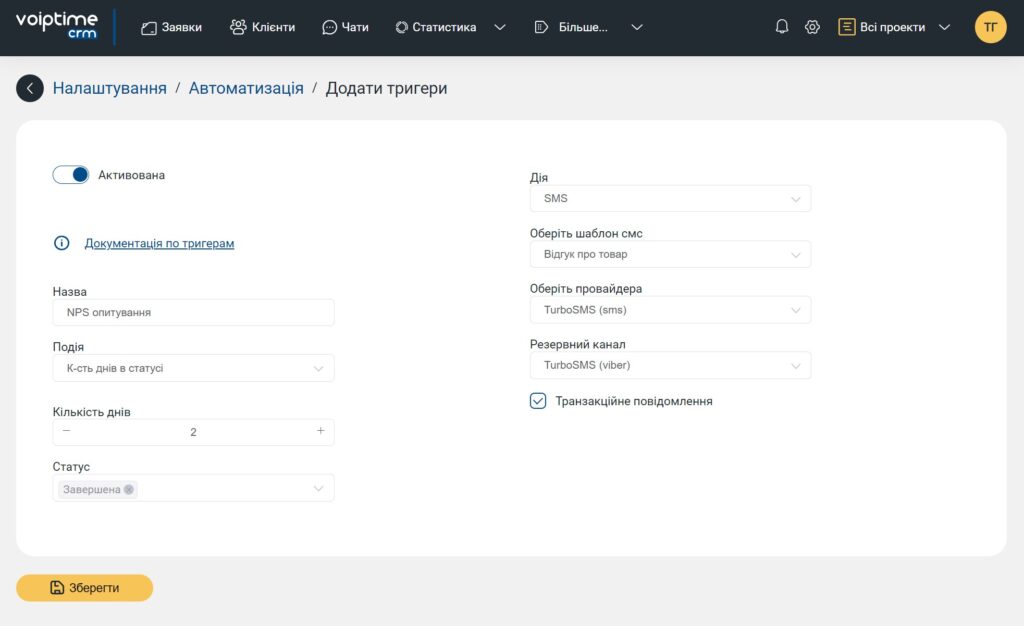Expand the Статистика menu chevron
Image resolution: width=1024 pixels, height=626 pixels.
pos(500,27)
